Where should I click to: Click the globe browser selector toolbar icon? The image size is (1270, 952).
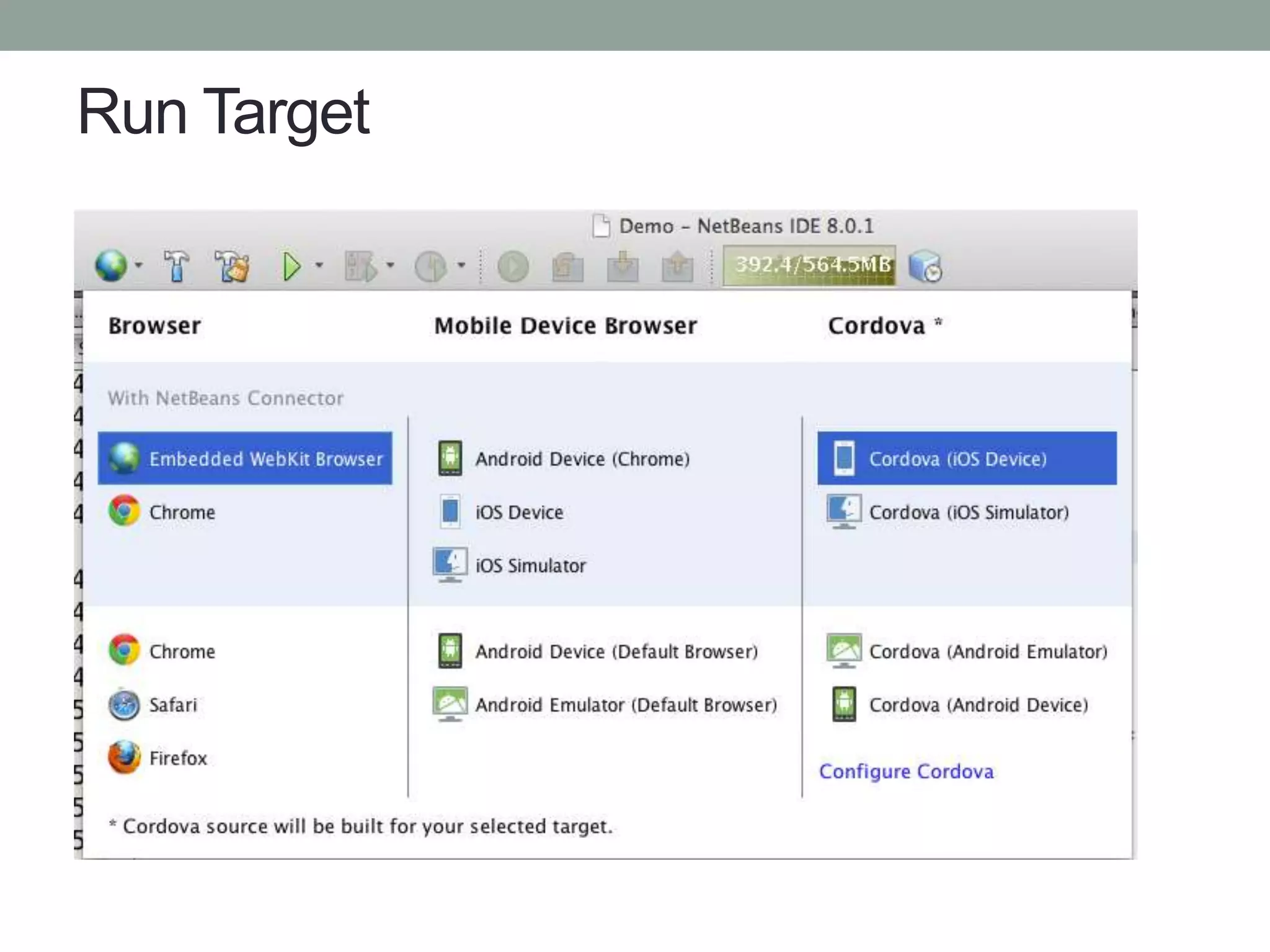(x=111, y=266)
